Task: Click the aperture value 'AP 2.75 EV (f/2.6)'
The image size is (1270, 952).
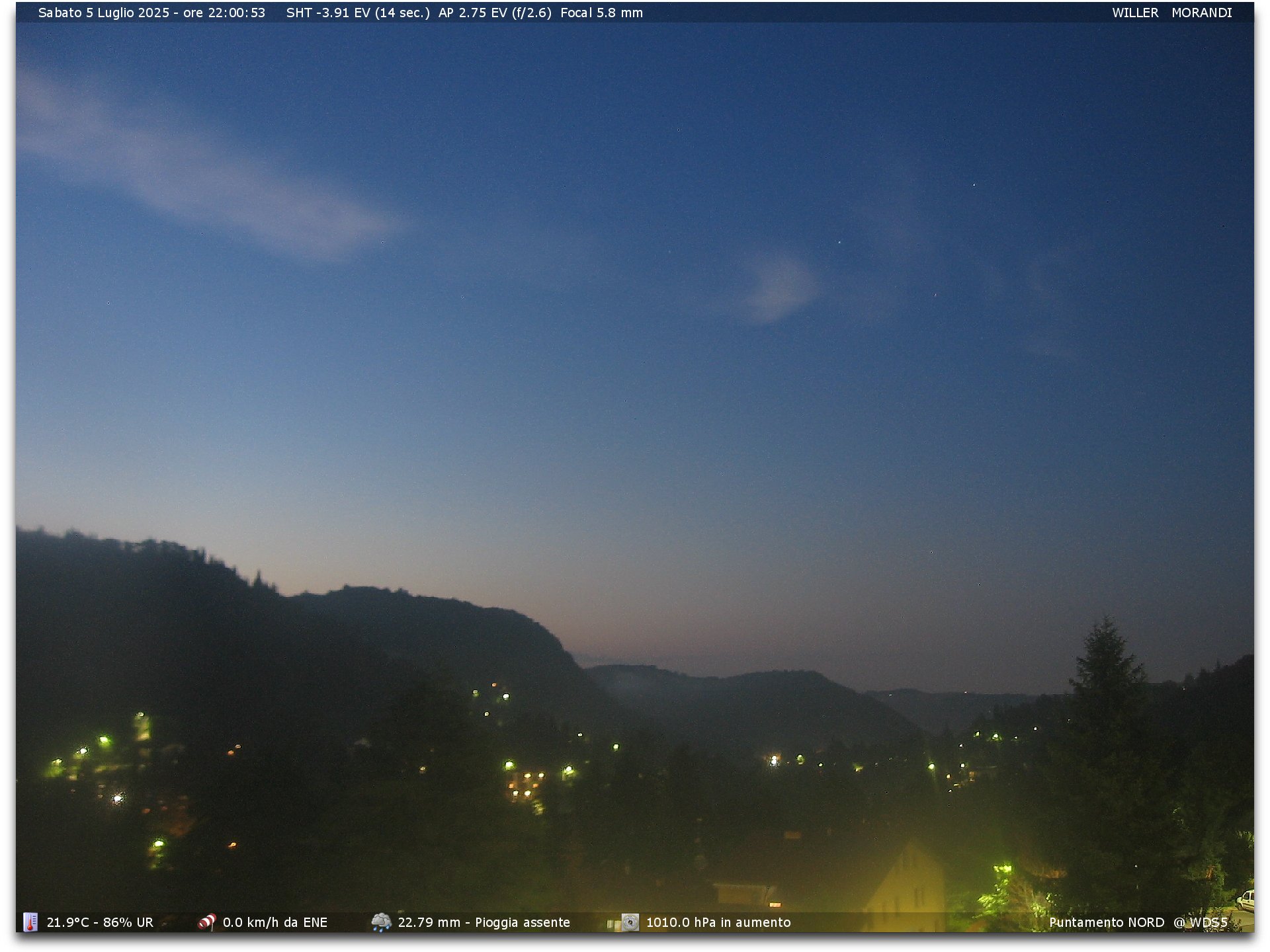Action: coord(495,13)
